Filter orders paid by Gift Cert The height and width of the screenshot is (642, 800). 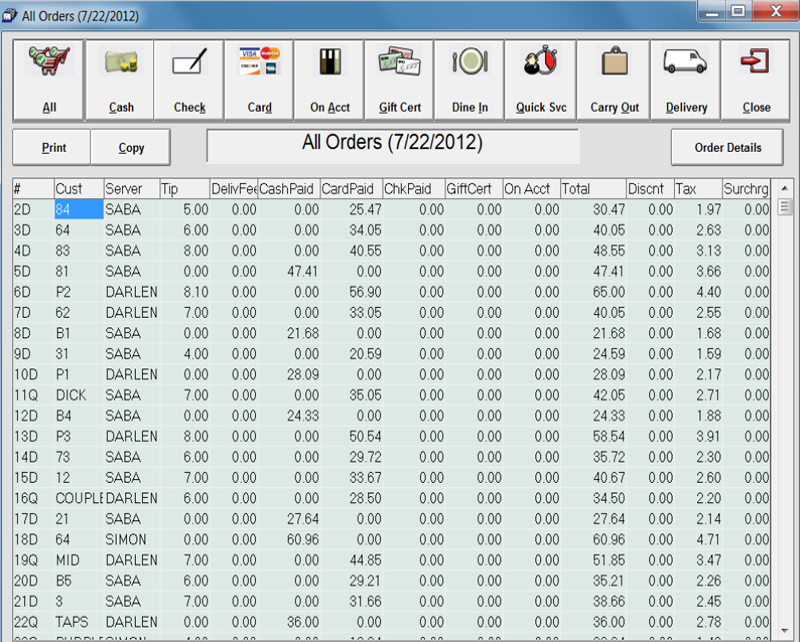[399, 80]
